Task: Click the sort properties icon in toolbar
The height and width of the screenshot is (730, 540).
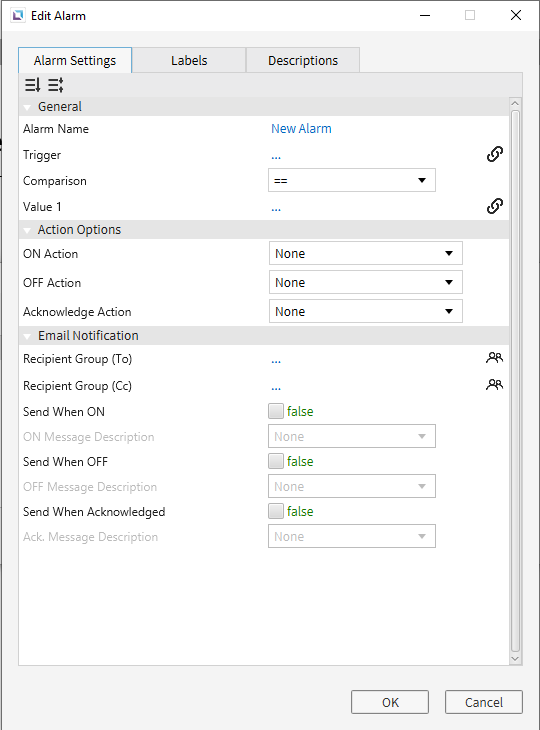Action: click(33, 85)
